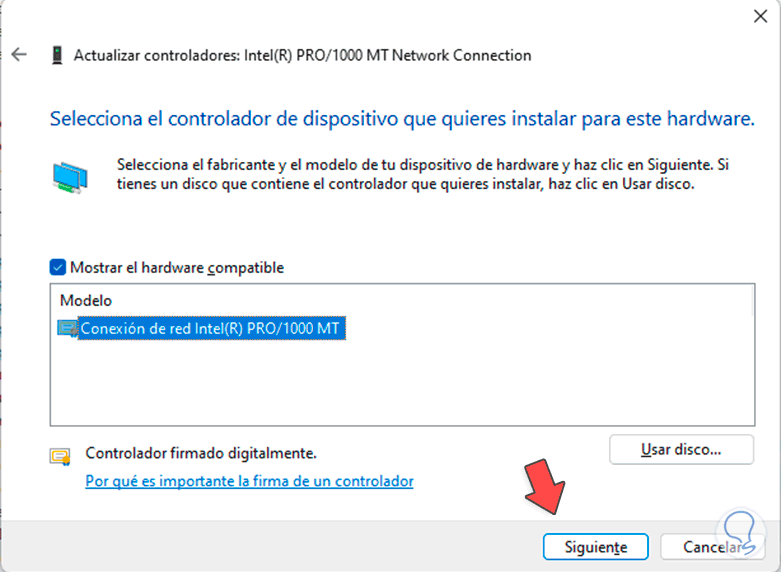Uncheck Mostrar el hardware compatible
Screen dimensions: 781x572
pyautogui.click(x=58, y=268)
